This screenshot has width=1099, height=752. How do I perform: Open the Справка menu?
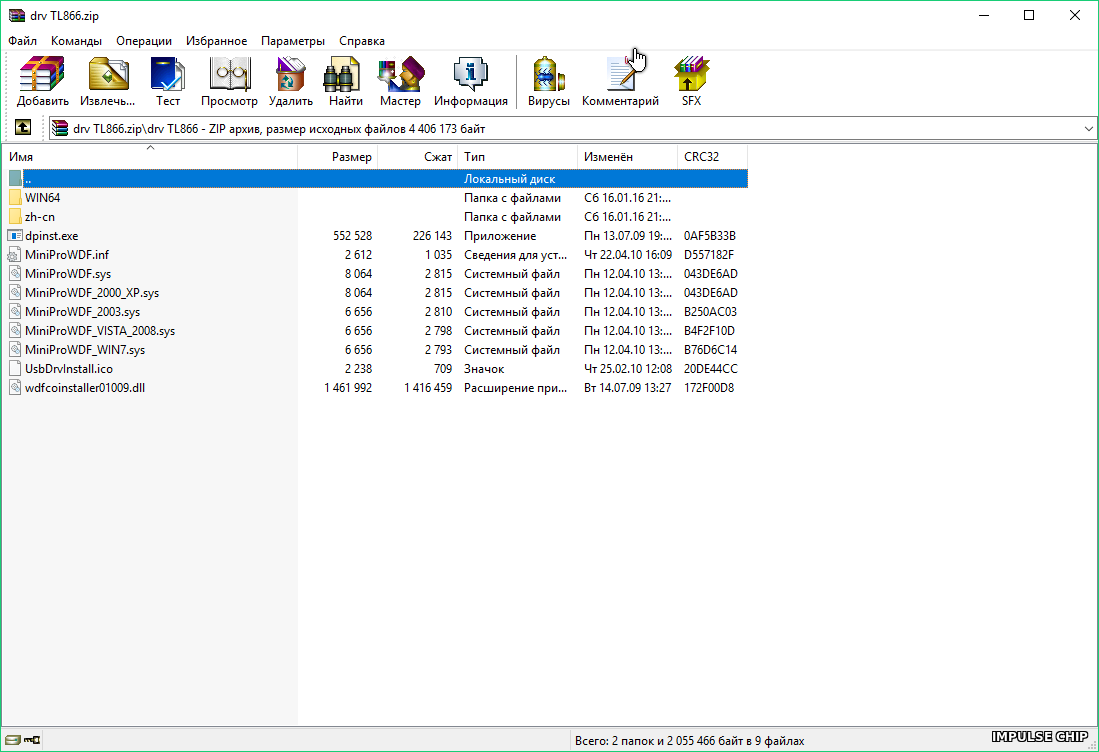[362, 41]
